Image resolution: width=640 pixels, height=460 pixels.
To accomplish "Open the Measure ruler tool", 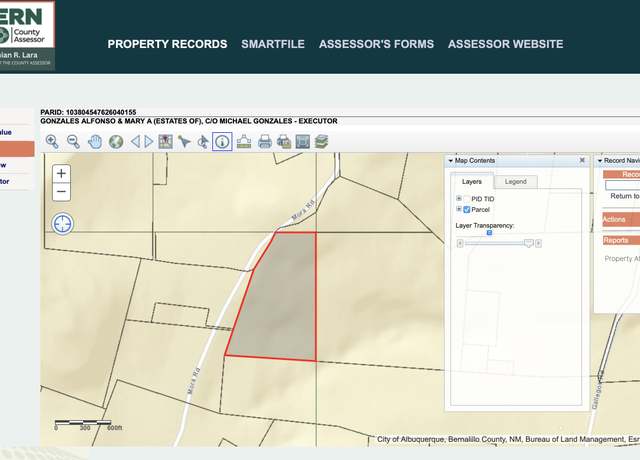I will click(x=244, y=142).
